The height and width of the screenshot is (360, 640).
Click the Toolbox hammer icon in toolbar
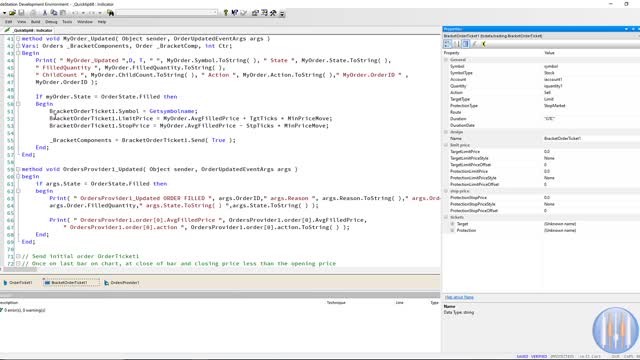click(x=273, y=13)
